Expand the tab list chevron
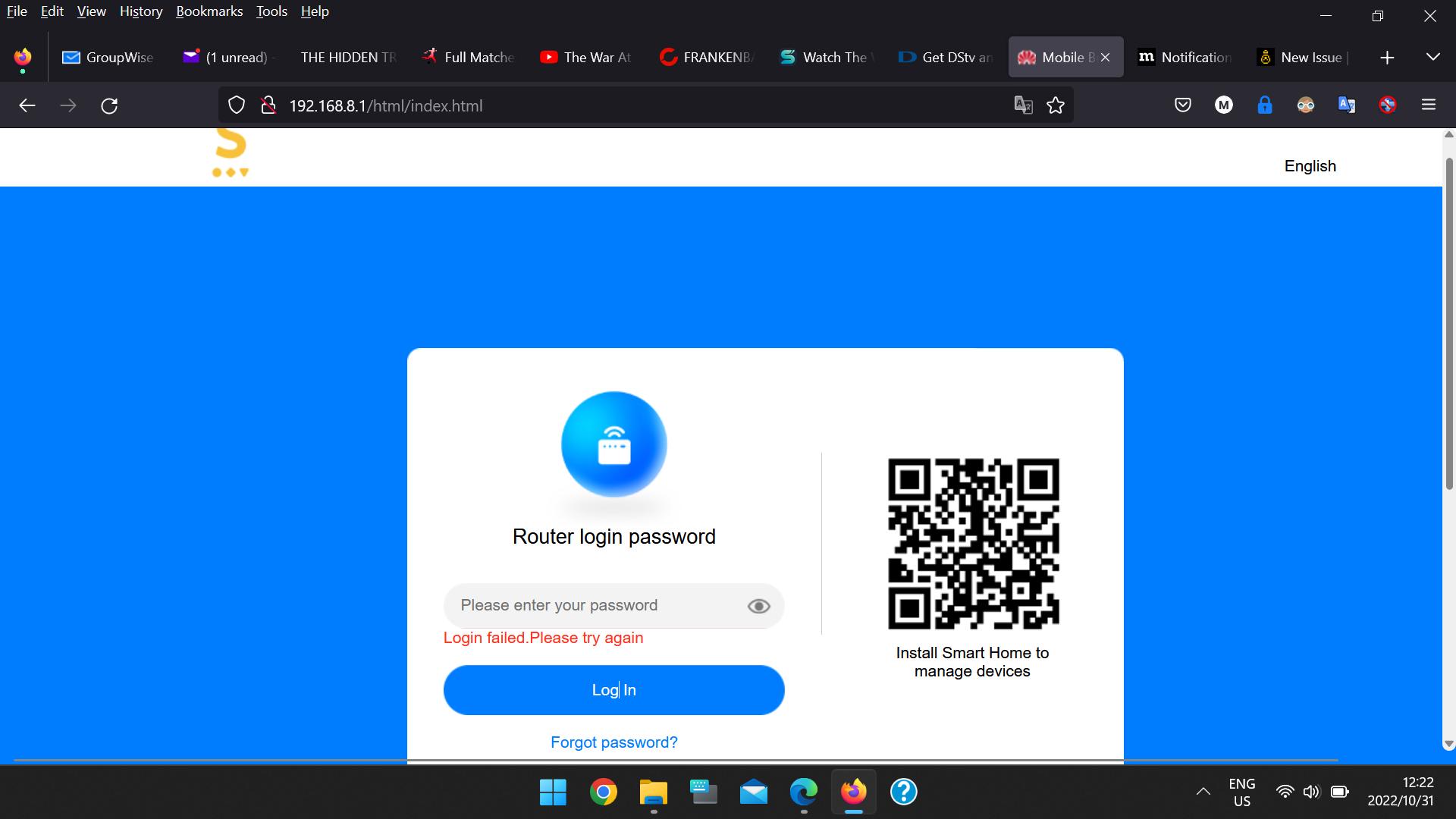 coord(1432,57)
